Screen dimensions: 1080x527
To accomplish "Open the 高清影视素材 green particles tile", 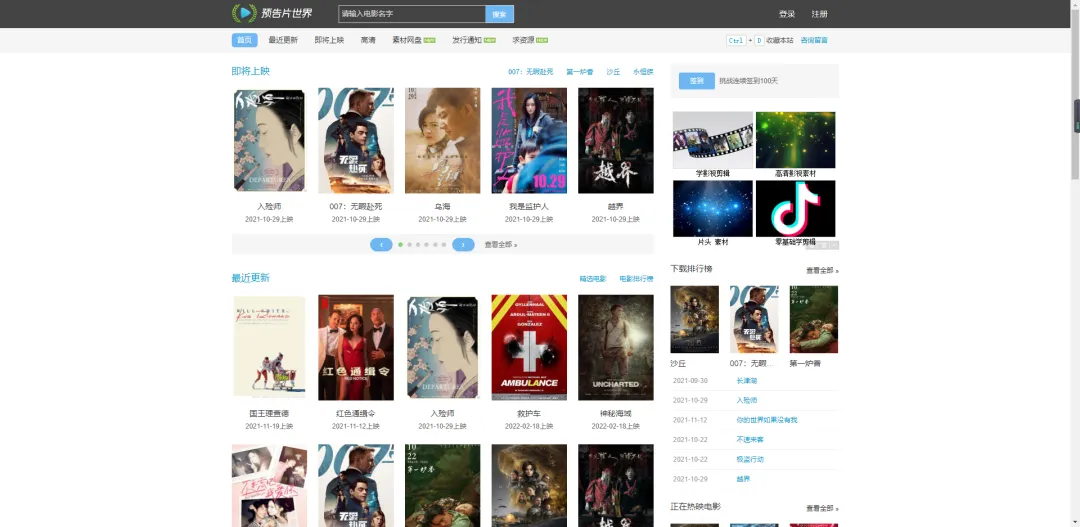I will click(x=795, y=140).
